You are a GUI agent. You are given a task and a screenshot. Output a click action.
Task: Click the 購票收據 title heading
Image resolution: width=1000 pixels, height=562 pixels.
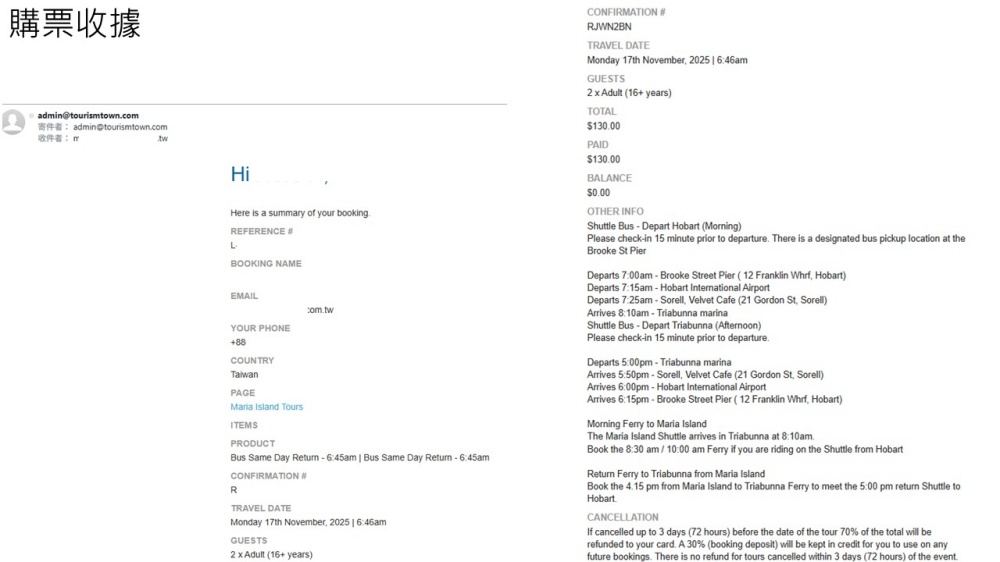click(75, 24)
